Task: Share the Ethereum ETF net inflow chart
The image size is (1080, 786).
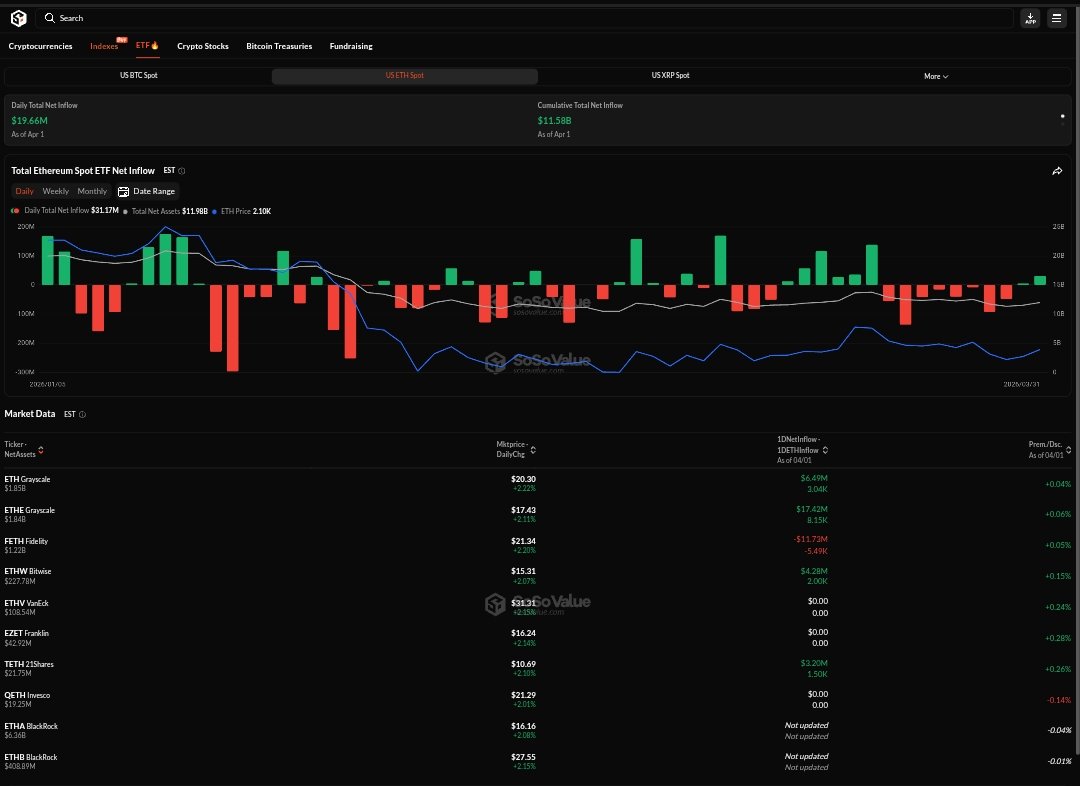Action: [x=1057, y=171]
